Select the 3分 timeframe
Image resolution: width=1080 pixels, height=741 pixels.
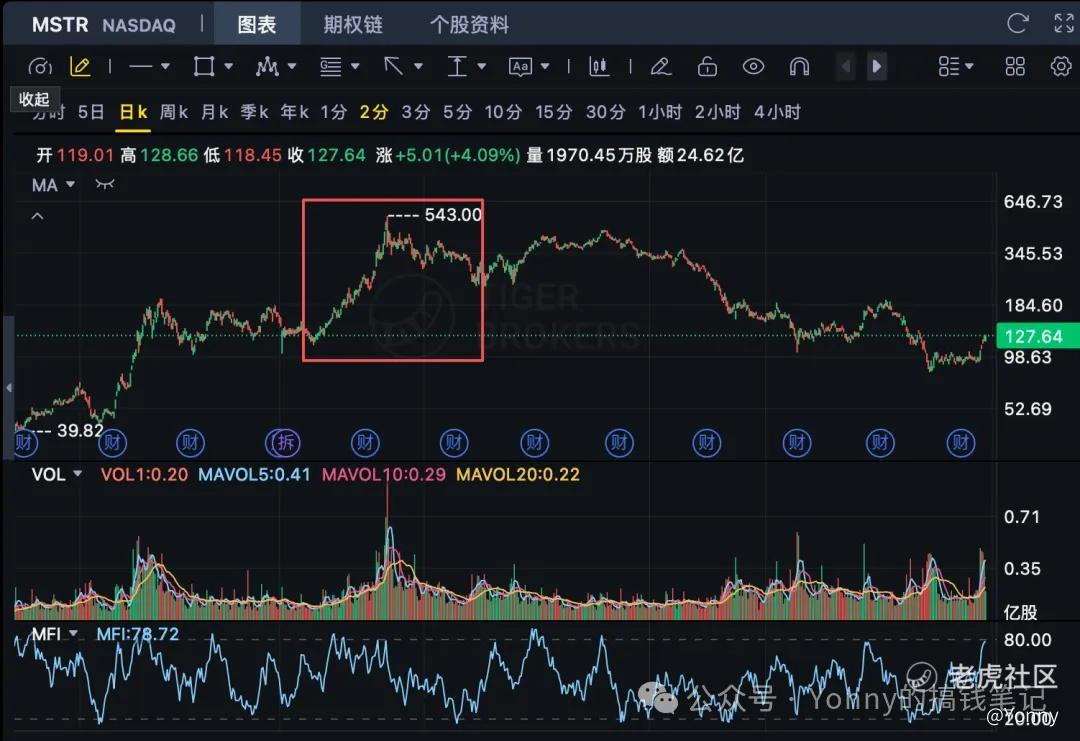416,112
